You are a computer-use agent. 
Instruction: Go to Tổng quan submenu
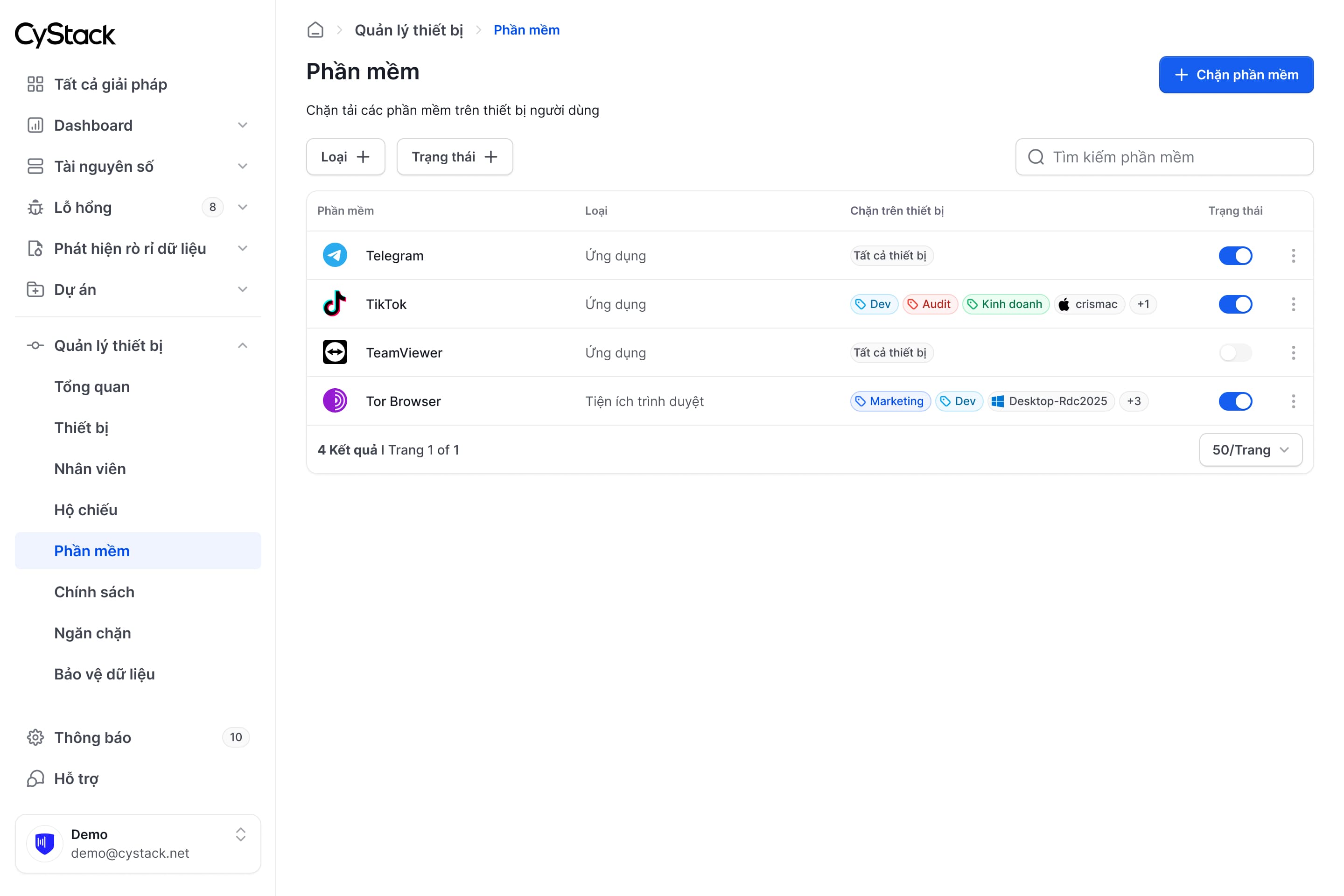coord(92,387)
